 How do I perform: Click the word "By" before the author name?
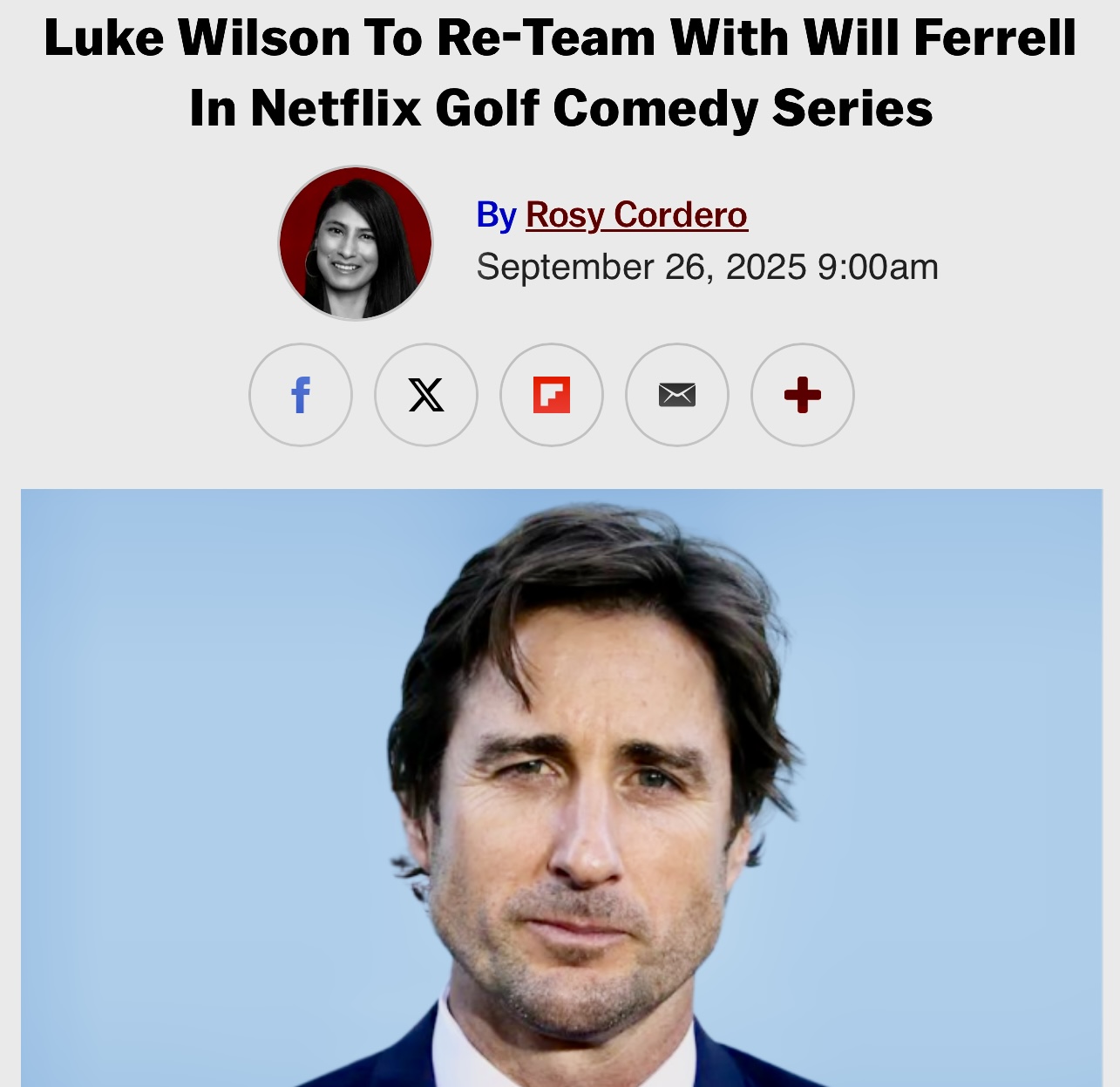tap(497, 214)
